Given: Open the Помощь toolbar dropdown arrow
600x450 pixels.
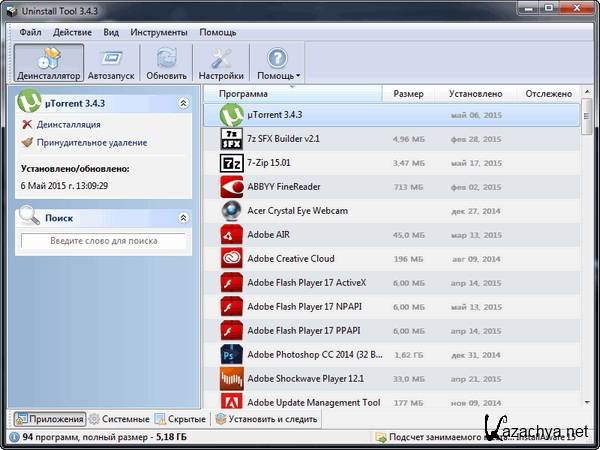Looking at the screenshot, I should click(x=298, y=76).
